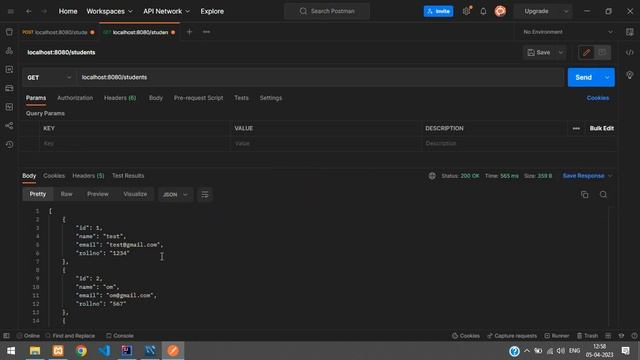
Task: Go forward with the right arrow
Action: tap(44, 11)
